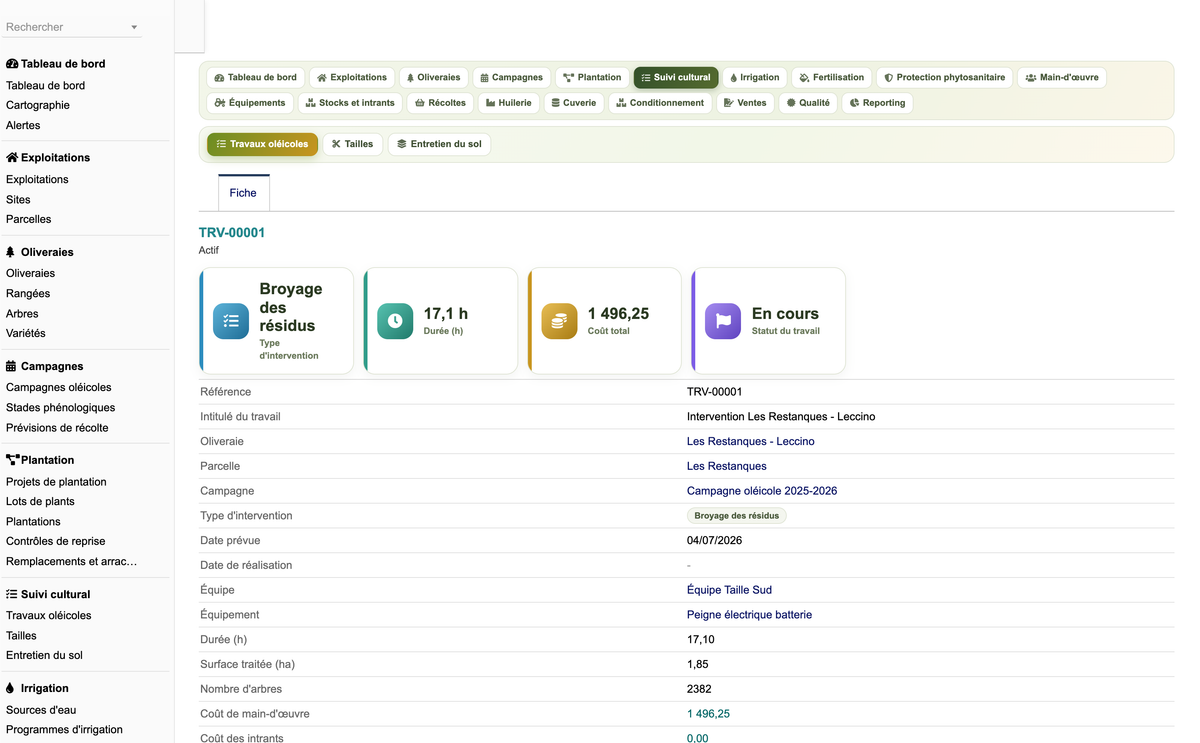The image size is (1200, 743).
Task: Select Travaux oléicoles sub-tab
Action: [x=262, y=144]
